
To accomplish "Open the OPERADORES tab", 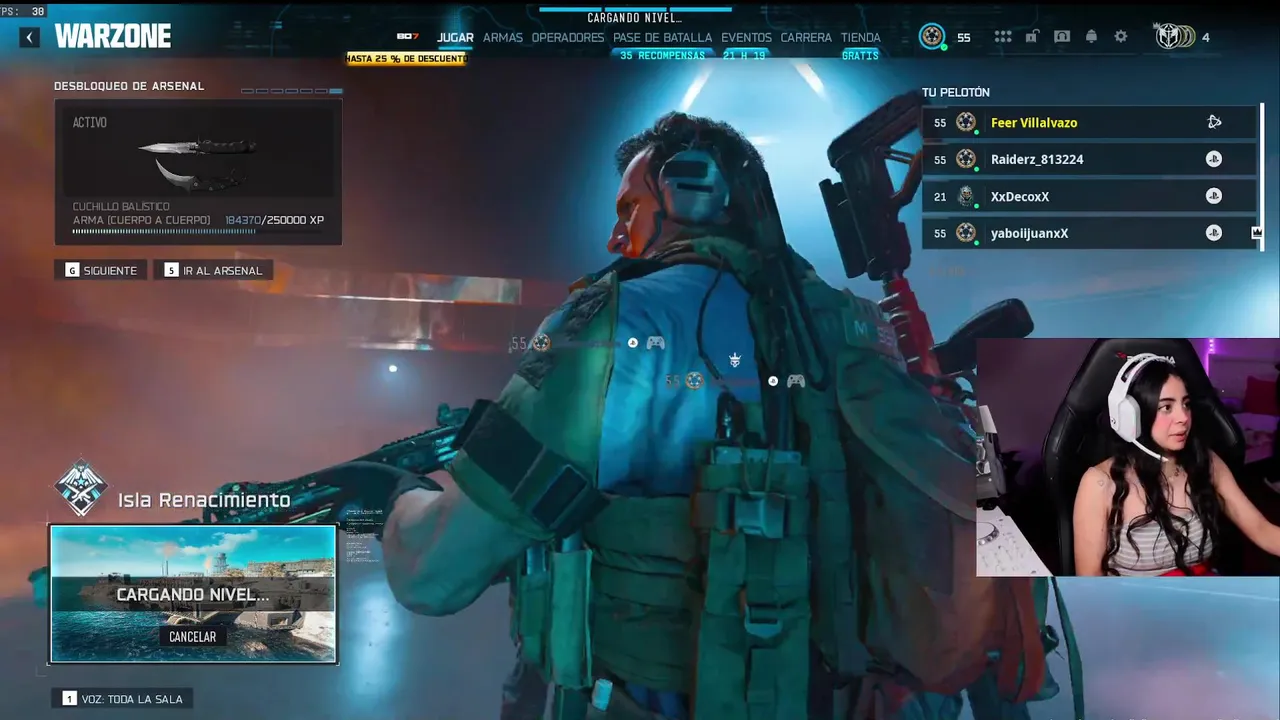I will coord(568,37).
